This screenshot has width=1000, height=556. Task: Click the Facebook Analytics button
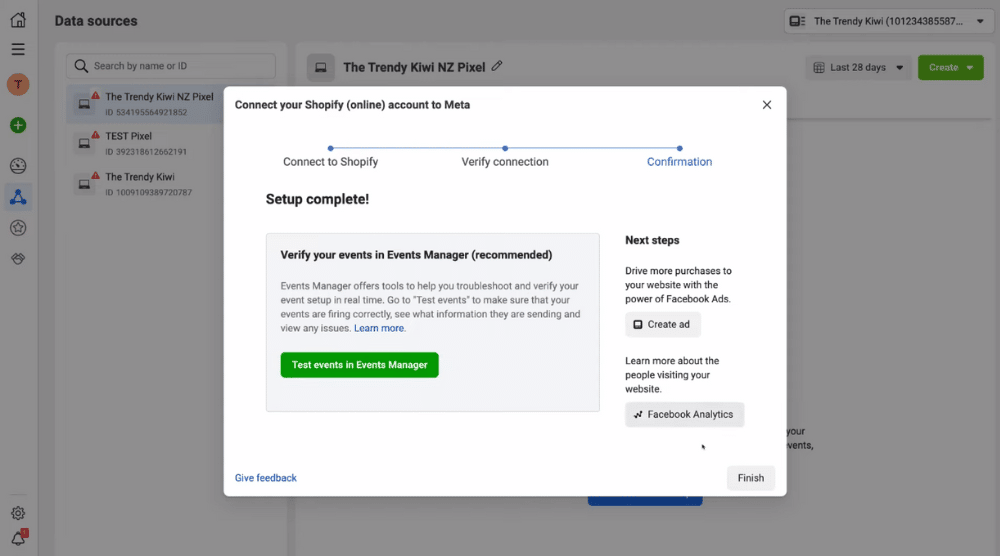click(x=684, y=414)
